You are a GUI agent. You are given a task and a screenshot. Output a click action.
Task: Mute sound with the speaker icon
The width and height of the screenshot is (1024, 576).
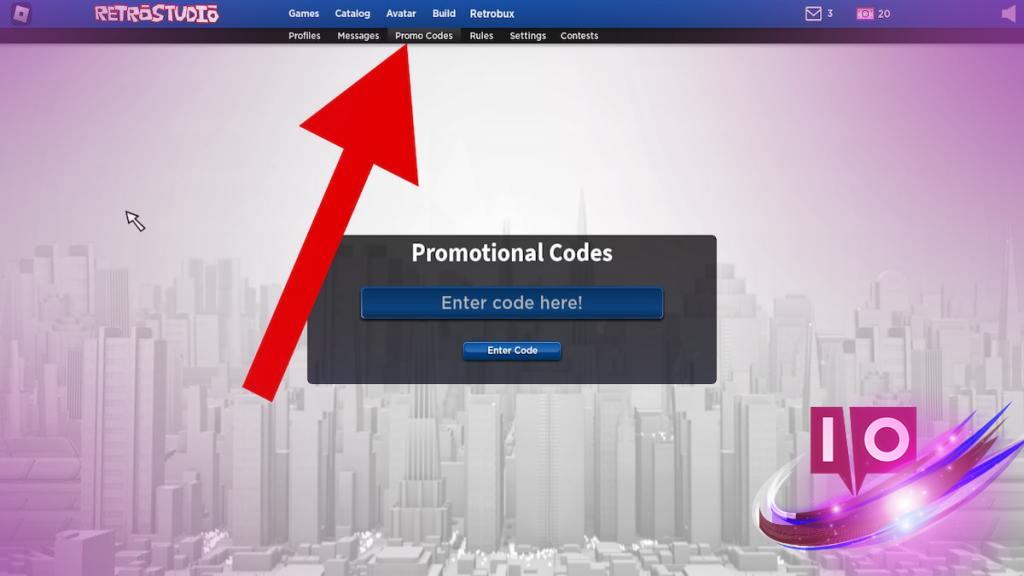1009,14
